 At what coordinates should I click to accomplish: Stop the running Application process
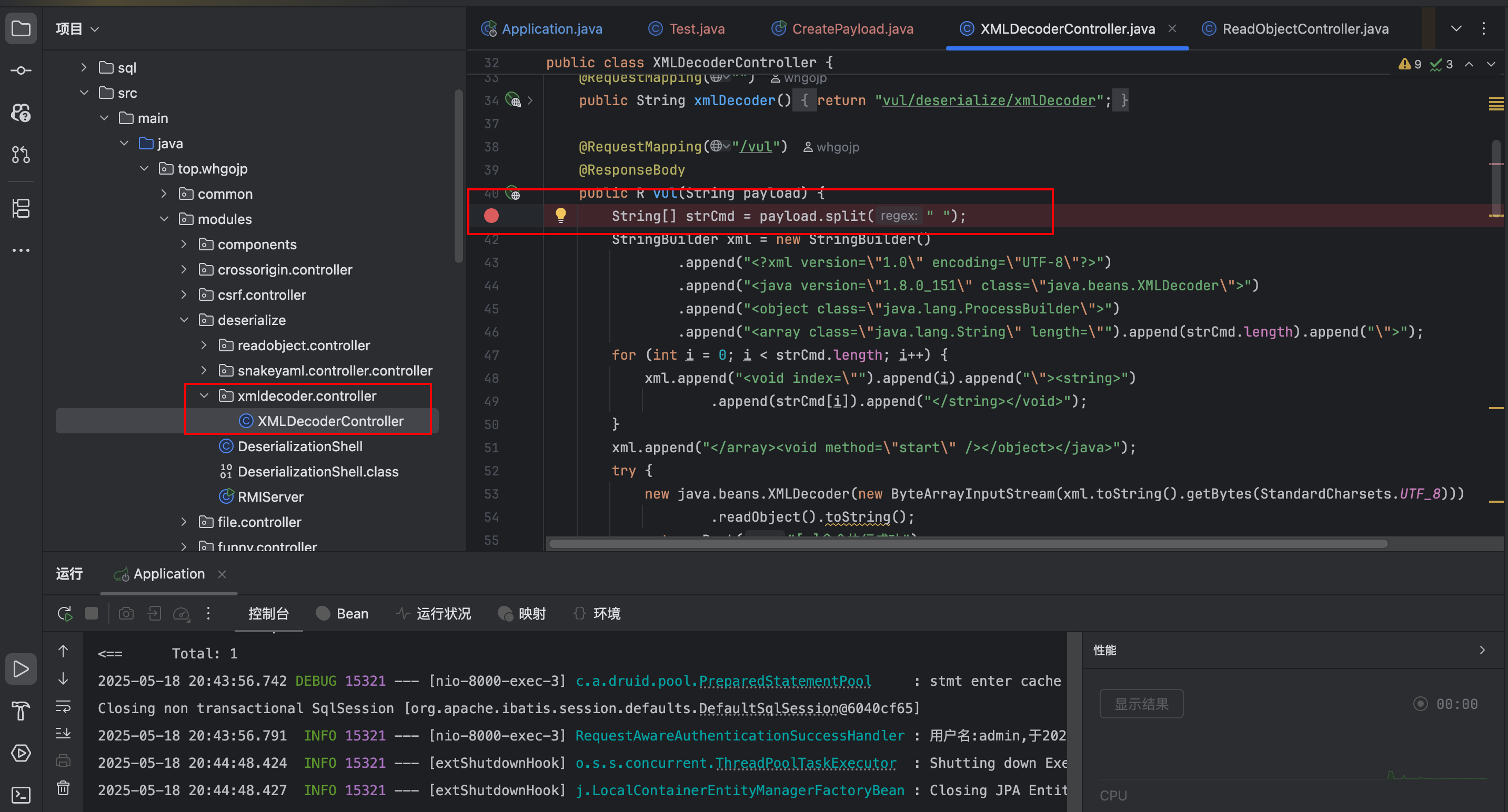pos(92,613)
